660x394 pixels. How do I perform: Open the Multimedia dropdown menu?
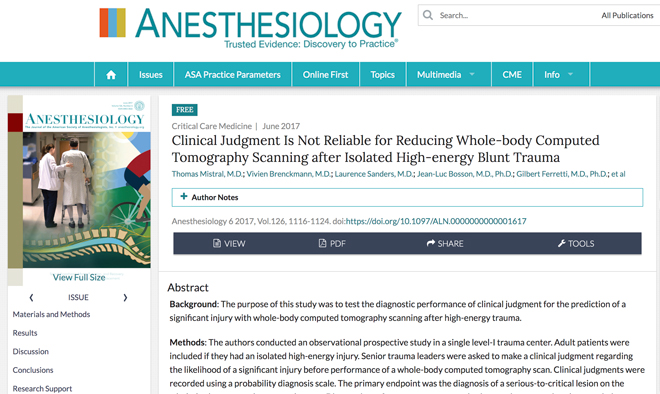[448, 75]
